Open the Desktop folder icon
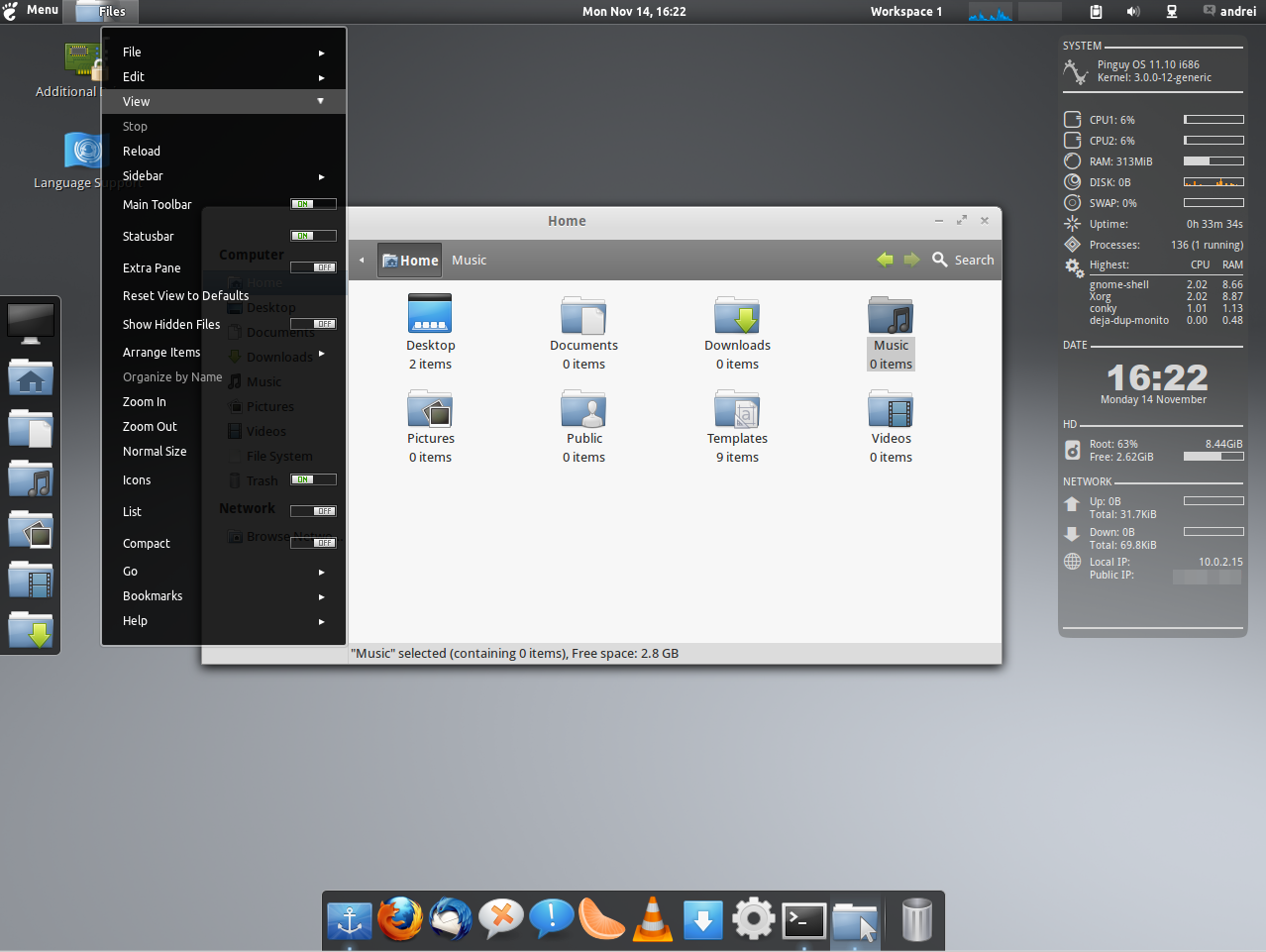 click(430, 314)
